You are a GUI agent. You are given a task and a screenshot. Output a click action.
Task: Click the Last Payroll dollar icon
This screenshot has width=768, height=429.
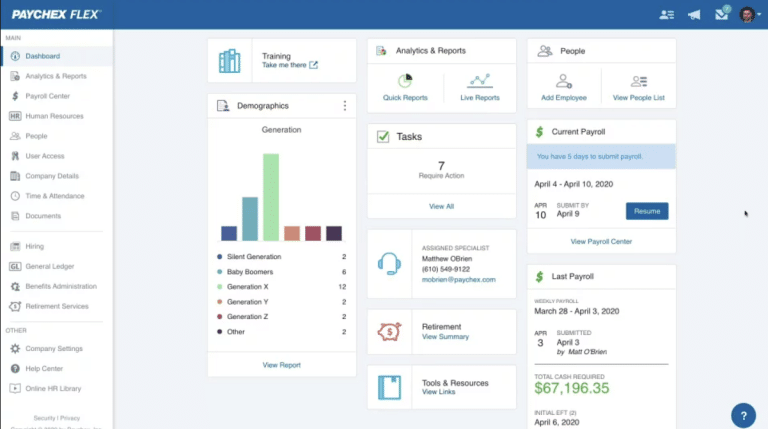point(539,277)
